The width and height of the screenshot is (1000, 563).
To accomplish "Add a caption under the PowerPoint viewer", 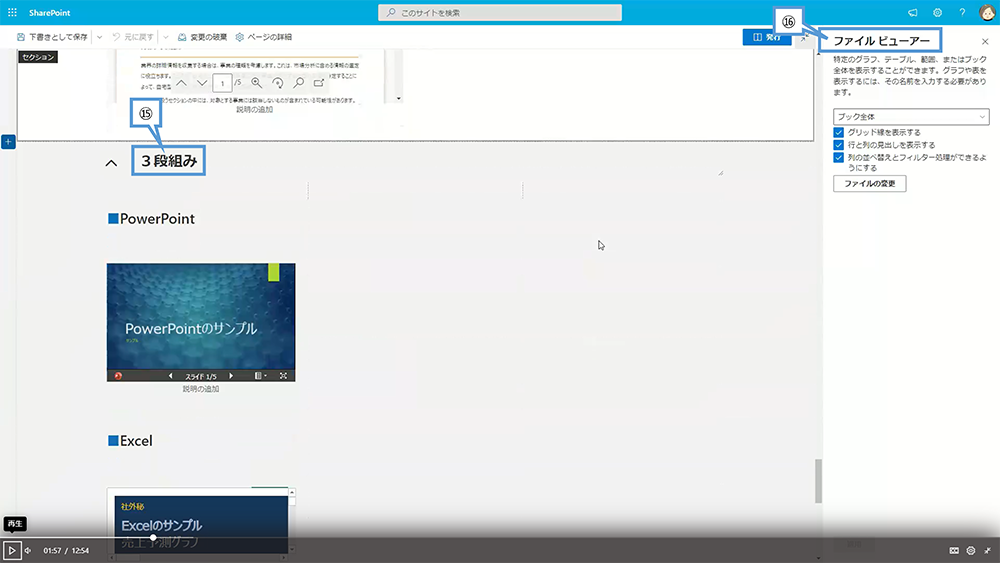I will (x=201, y=389).
